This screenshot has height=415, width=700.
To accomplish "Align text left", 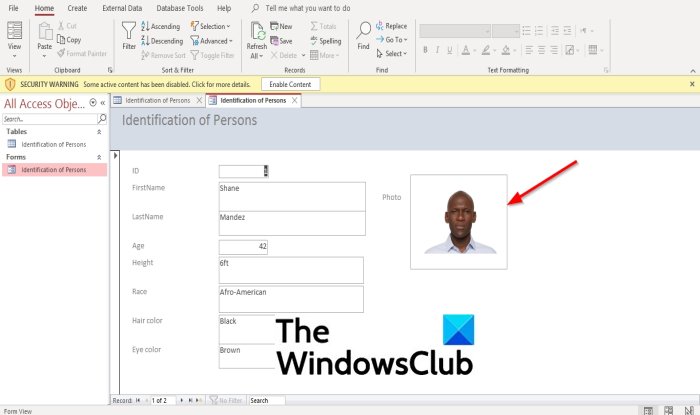I will point(529,50).
